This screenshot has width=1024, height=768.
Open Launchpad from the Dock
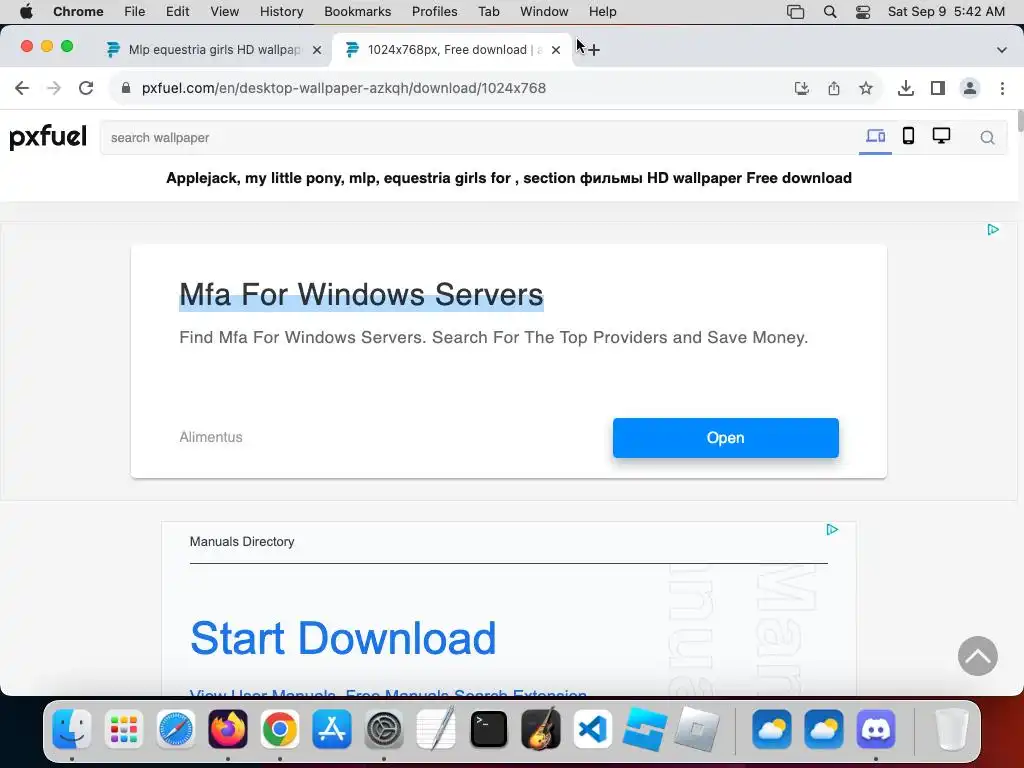123,729
